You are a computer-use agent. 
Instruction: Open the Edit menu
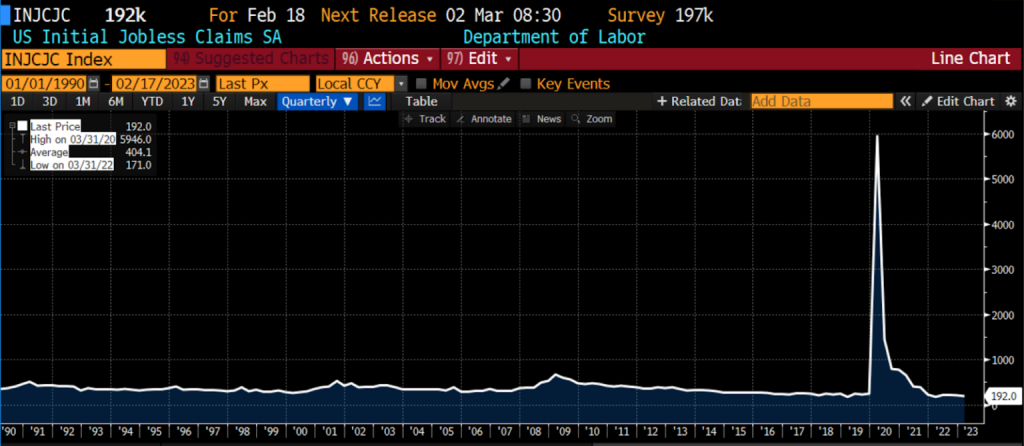(485, 59)
